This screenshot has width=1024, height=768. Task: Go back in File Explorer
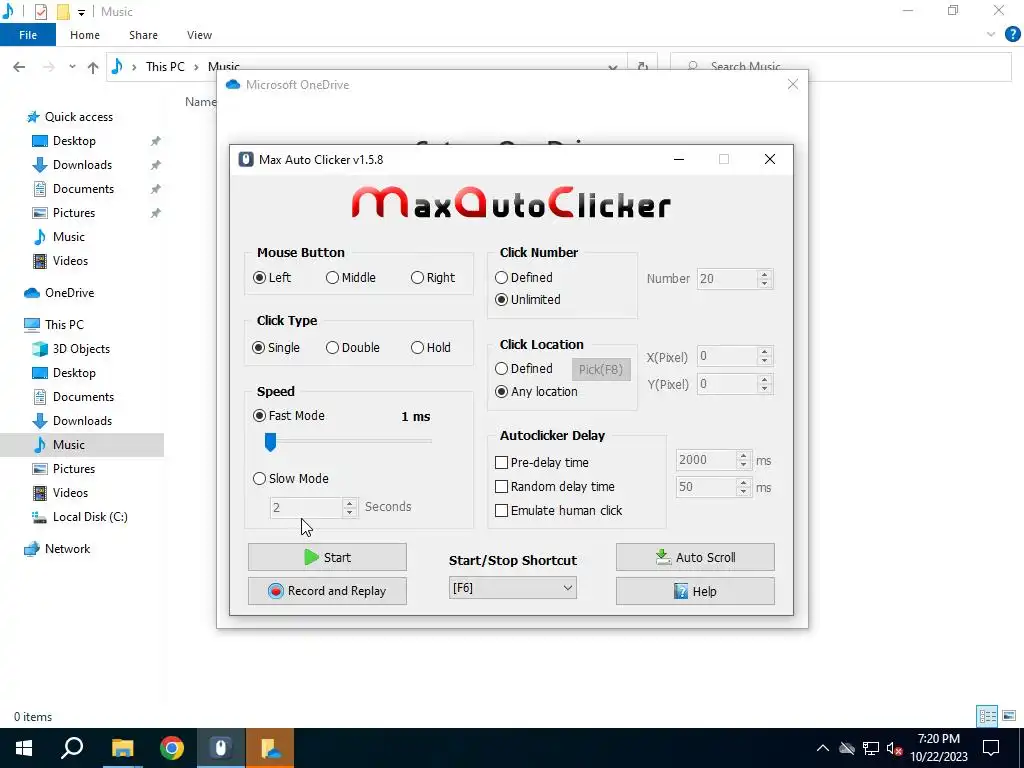click(x=19, y=67)
